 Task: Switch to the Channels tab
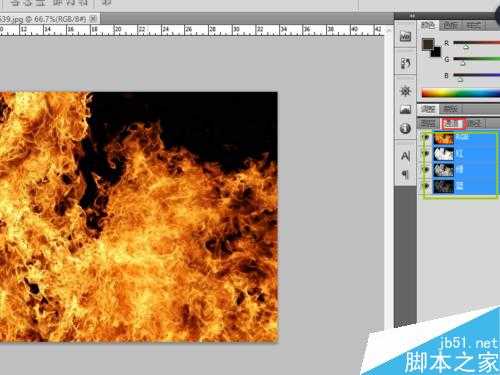(x=453, y=124)
